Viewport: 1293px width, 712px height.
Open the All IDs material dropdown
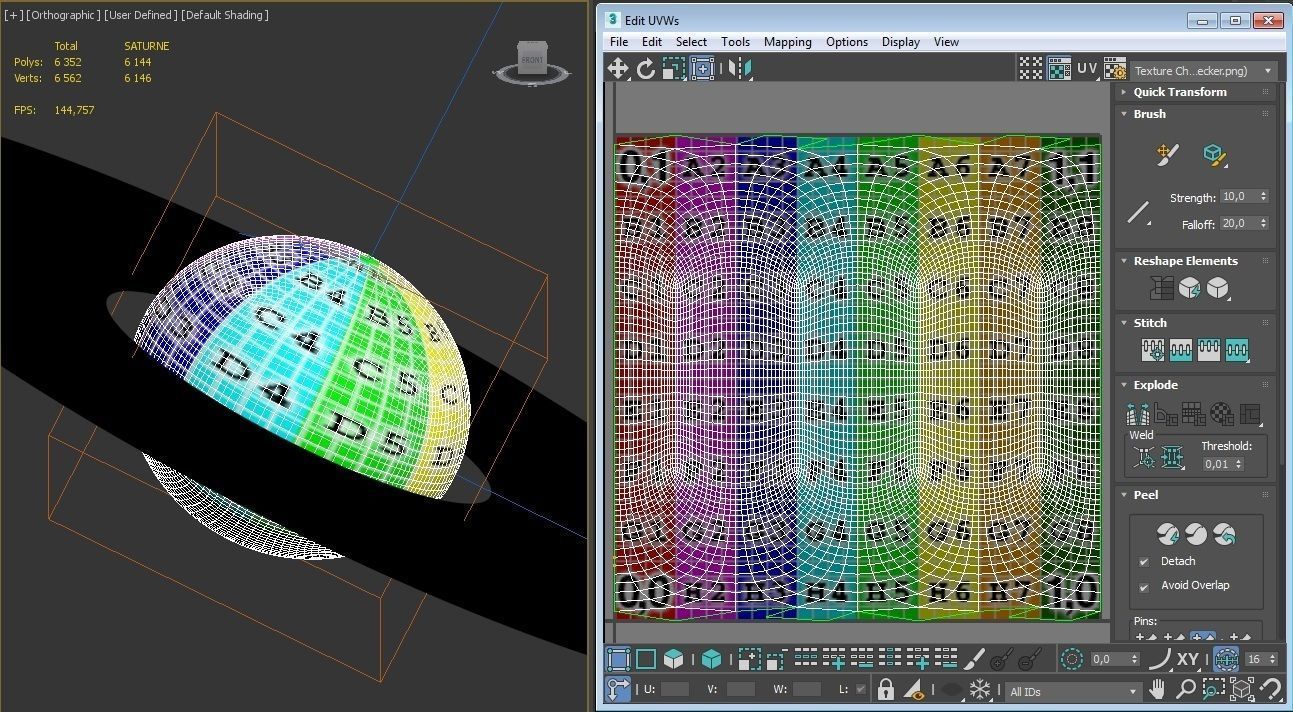pos(1074,691)
